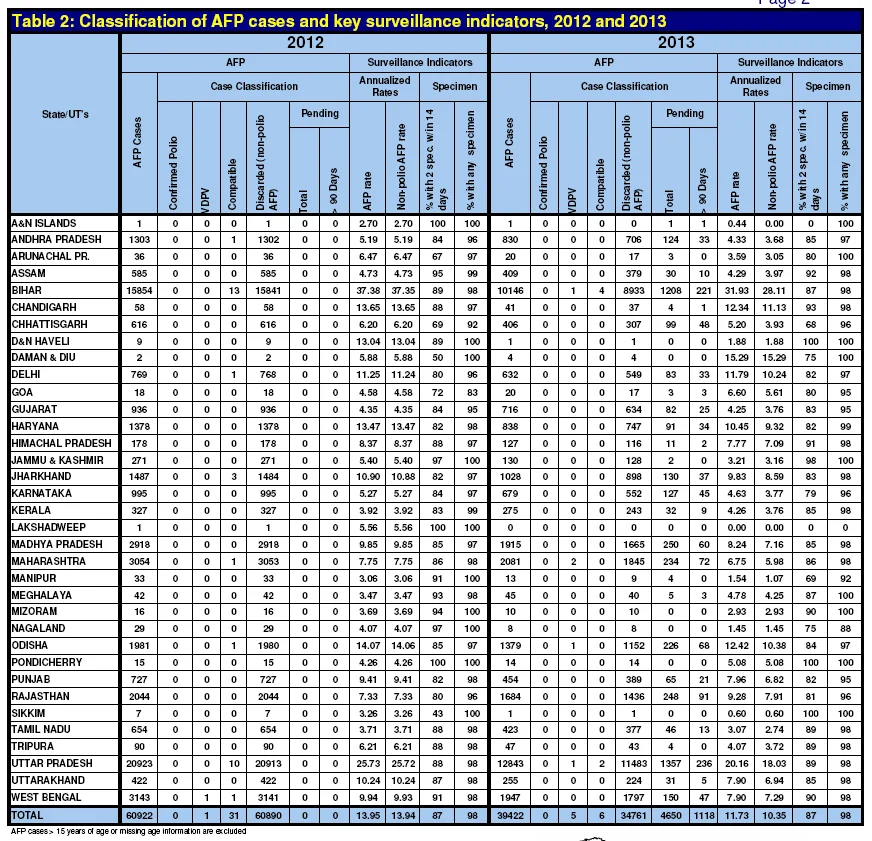The height and width of the screenshot is (841, 872).
Task: Click the 'ASSAM' row label
Action: tap(28, 273)
